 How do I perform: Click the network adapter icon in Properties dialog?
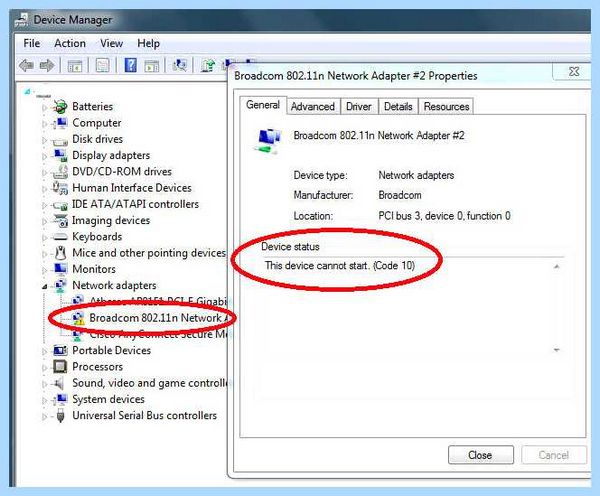(268, 140)
